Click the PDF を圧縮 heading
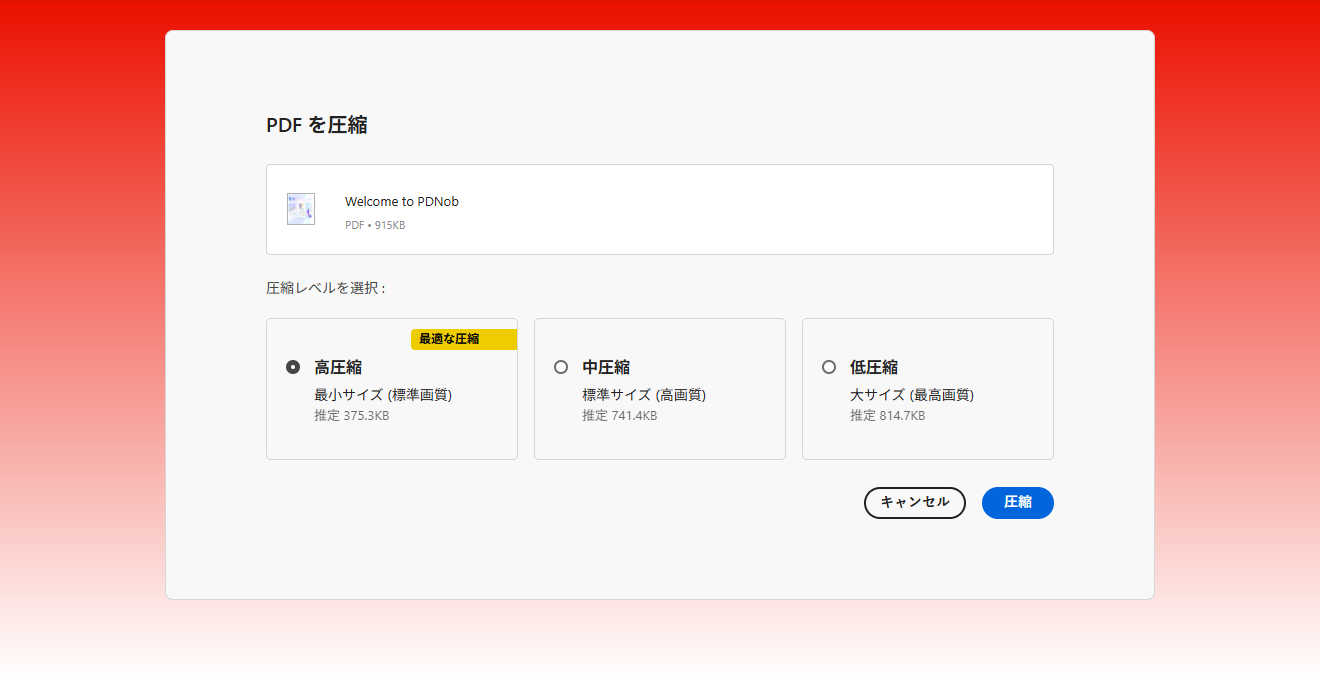This screenshot has height=680, width=1320. (317, 125)
